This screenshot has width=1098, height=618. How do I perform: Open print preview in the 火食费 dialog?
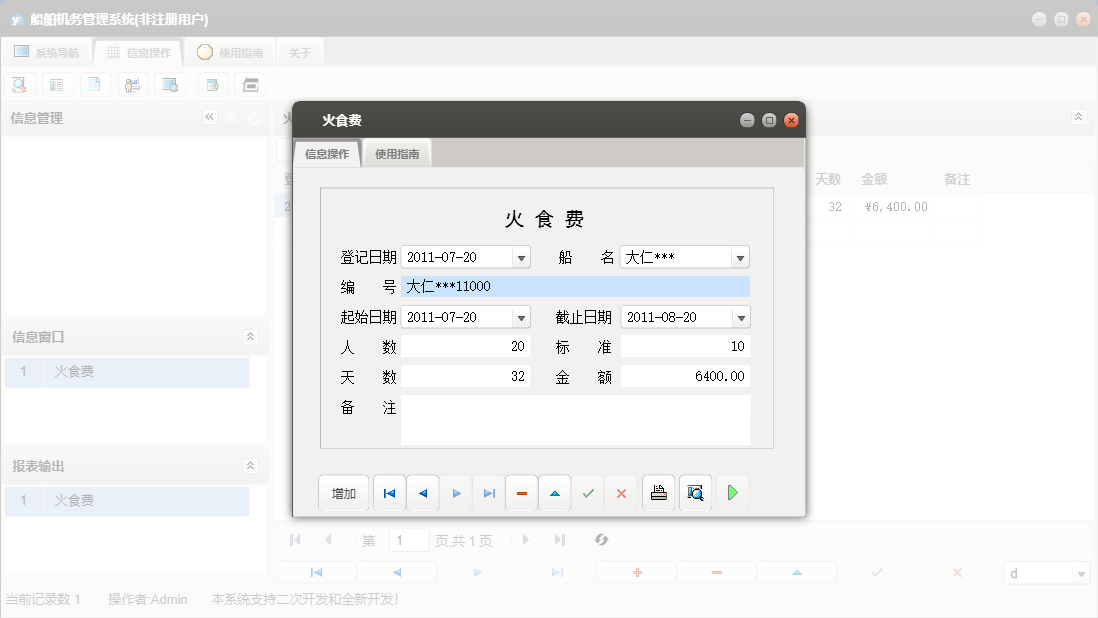click(x=695, y=492)
